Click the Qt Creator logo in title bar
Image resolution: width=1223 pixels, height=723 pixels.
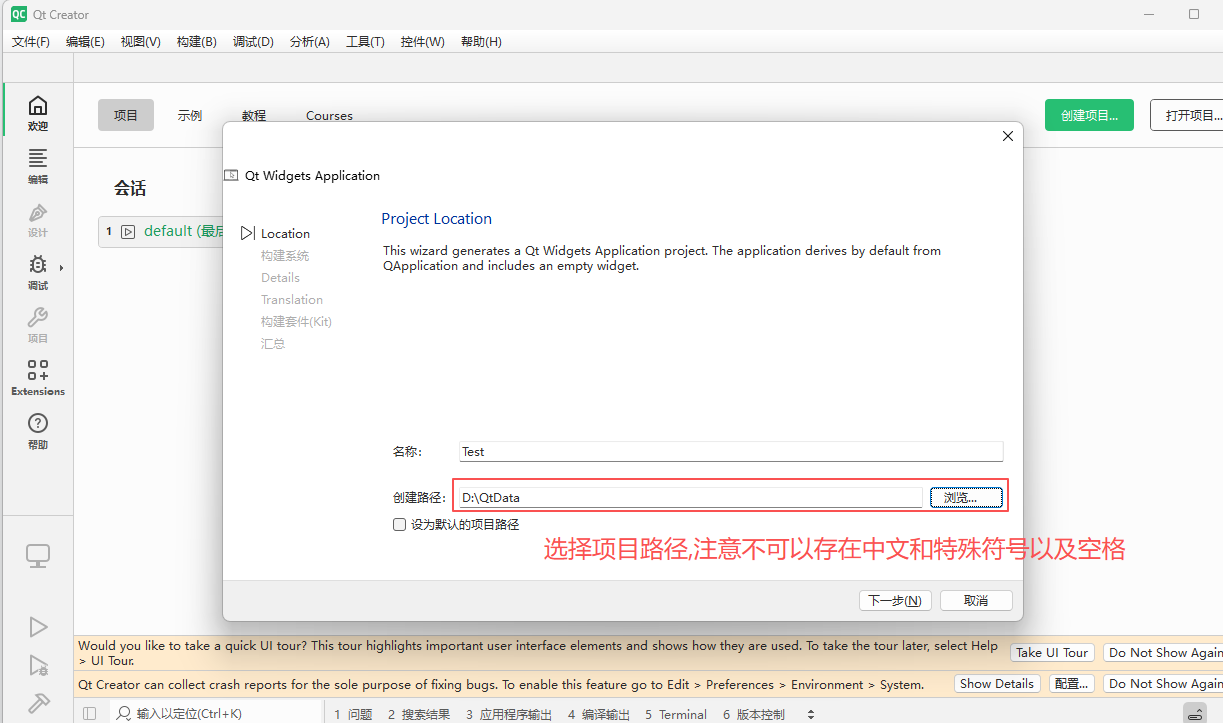[x=19, y=14]
